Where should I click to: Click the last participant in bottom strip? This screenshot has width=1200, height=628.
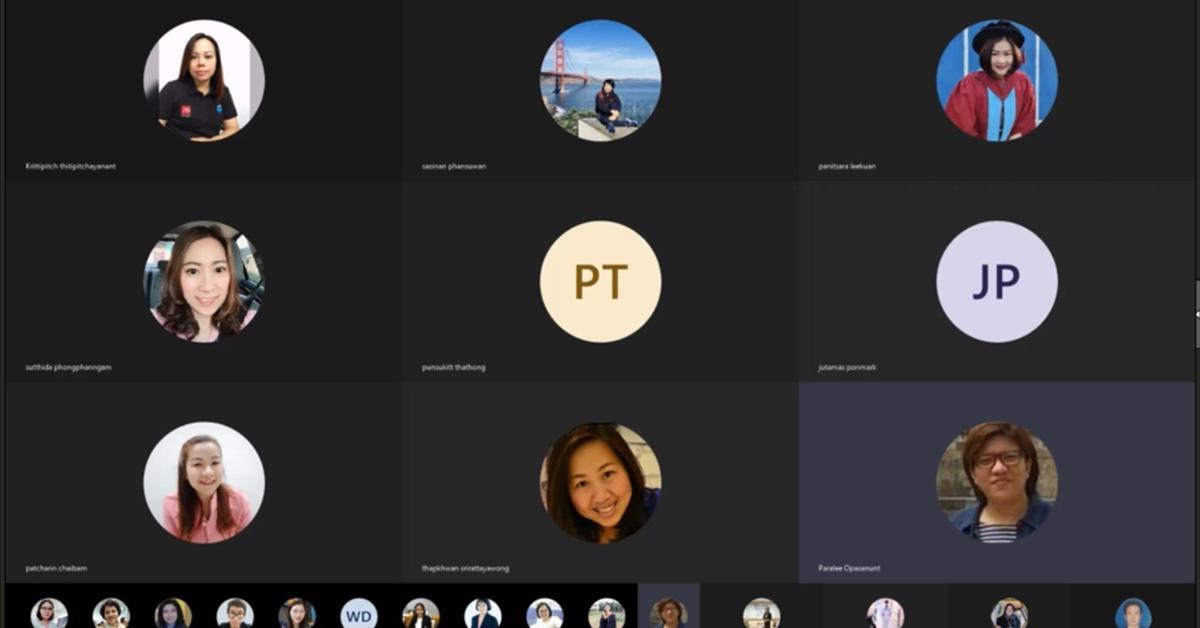1133,613
